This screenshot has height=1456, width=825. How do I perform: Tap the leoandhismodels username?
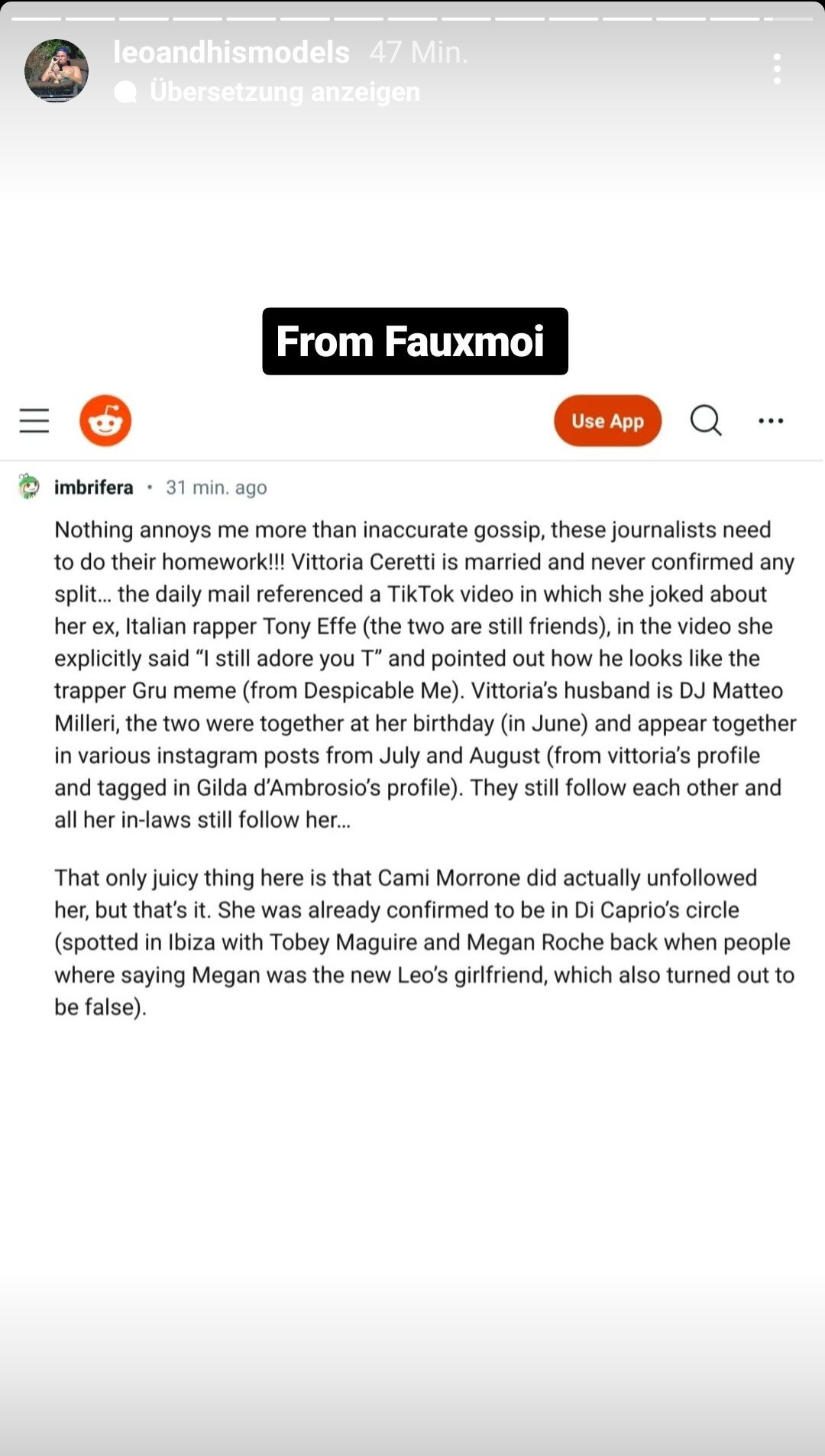[x=231, y=53]
